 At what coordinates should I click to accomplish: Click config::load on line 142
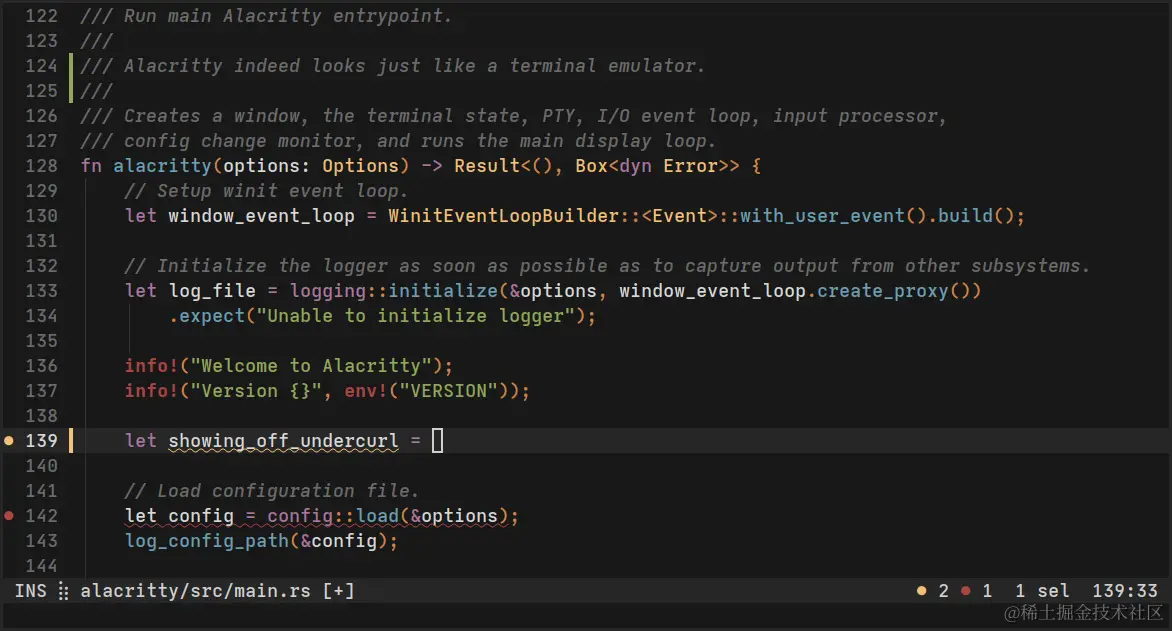click(333, 516)
